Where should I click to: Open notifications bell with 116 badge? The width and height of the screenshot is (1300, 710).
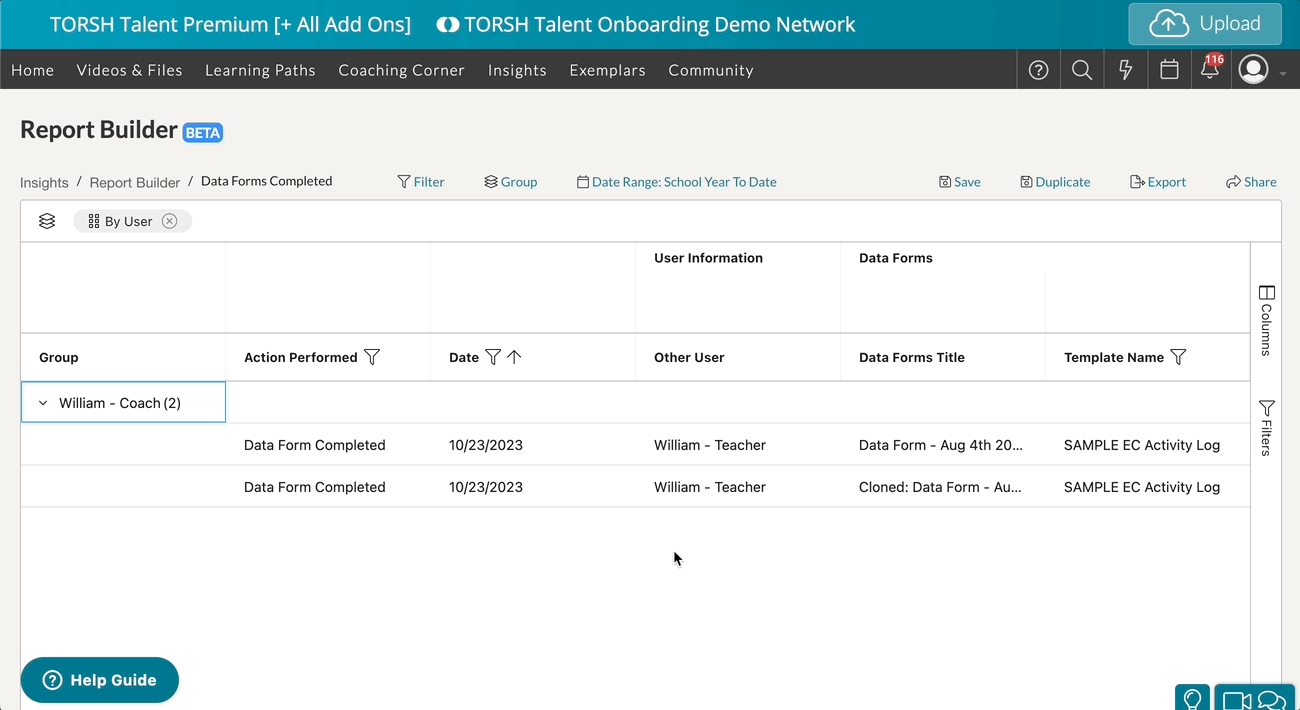(x=1210, y=70)
